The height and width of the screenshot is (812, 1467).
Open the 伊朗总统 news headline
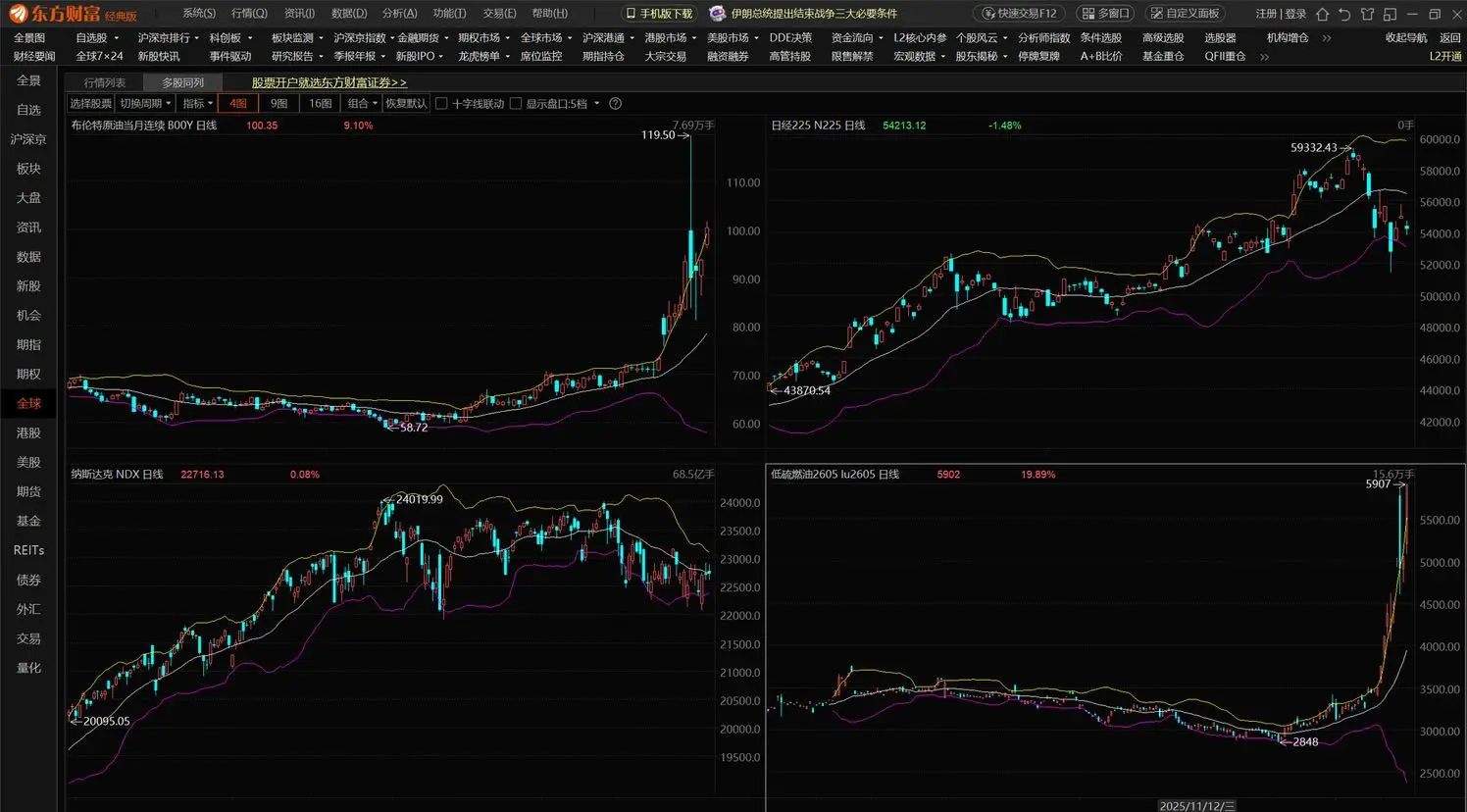pos(814,14)
